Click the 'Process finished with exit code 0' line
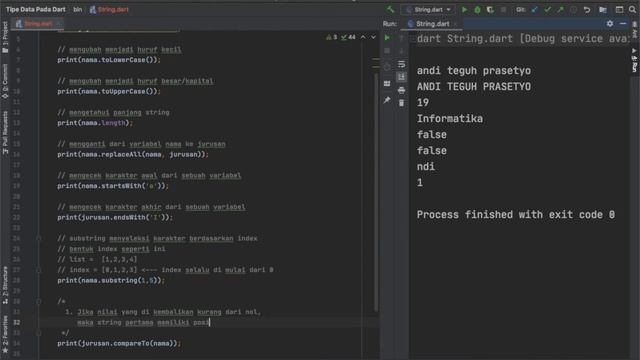 pos(516,215)
